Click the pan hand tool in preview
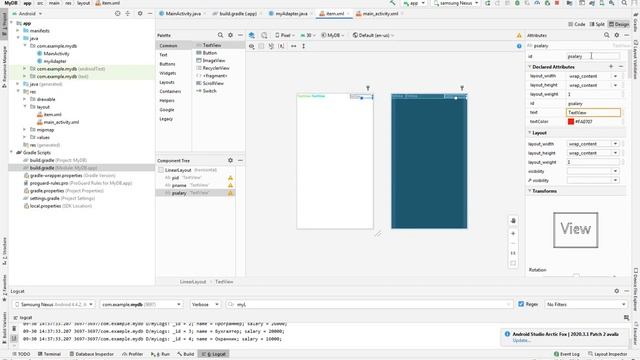 (x=513, y=220)
